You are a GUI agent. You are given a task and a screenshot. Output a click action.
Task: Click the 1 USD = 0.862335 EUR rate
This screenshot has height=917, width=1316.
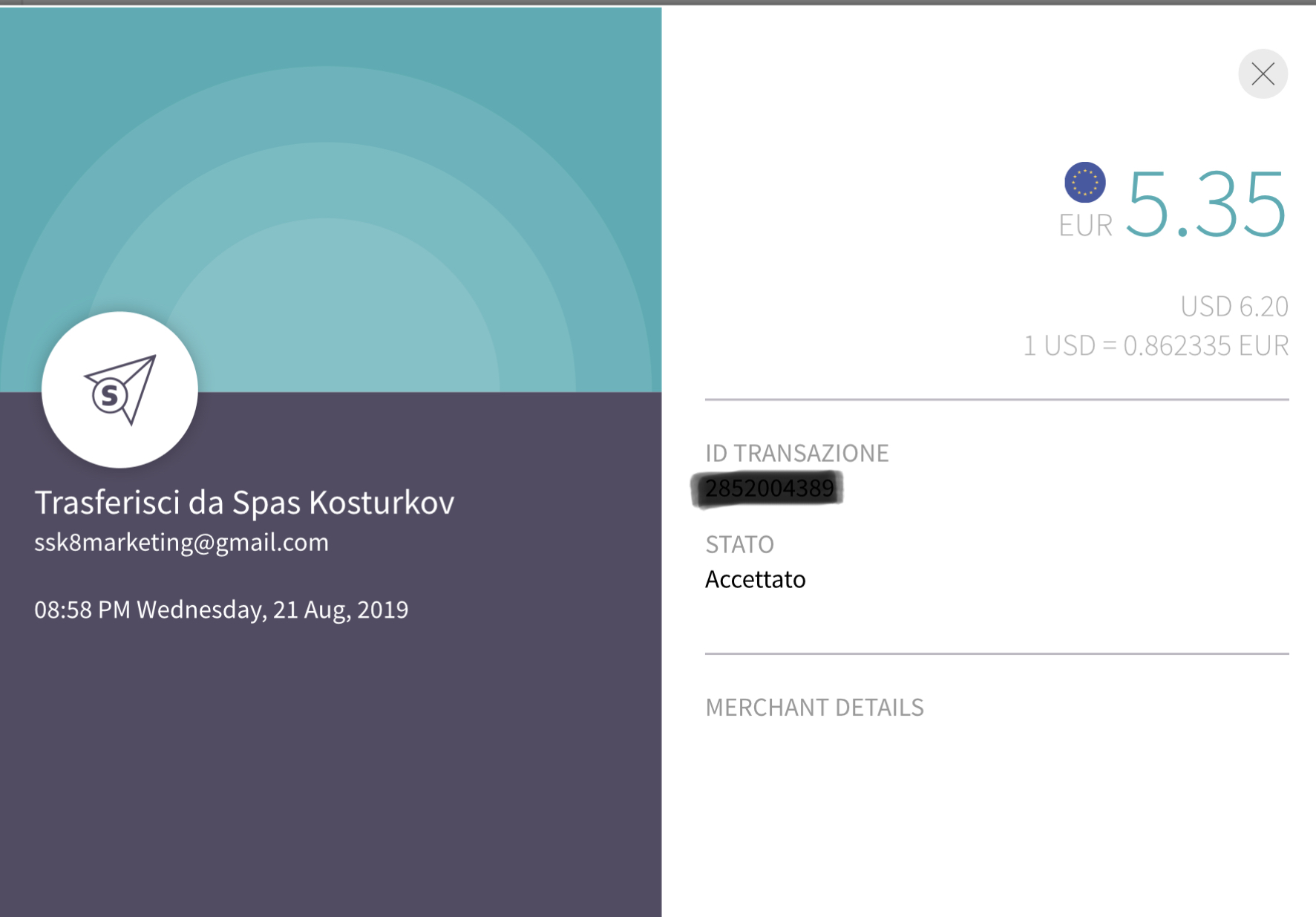point(1156,346)
